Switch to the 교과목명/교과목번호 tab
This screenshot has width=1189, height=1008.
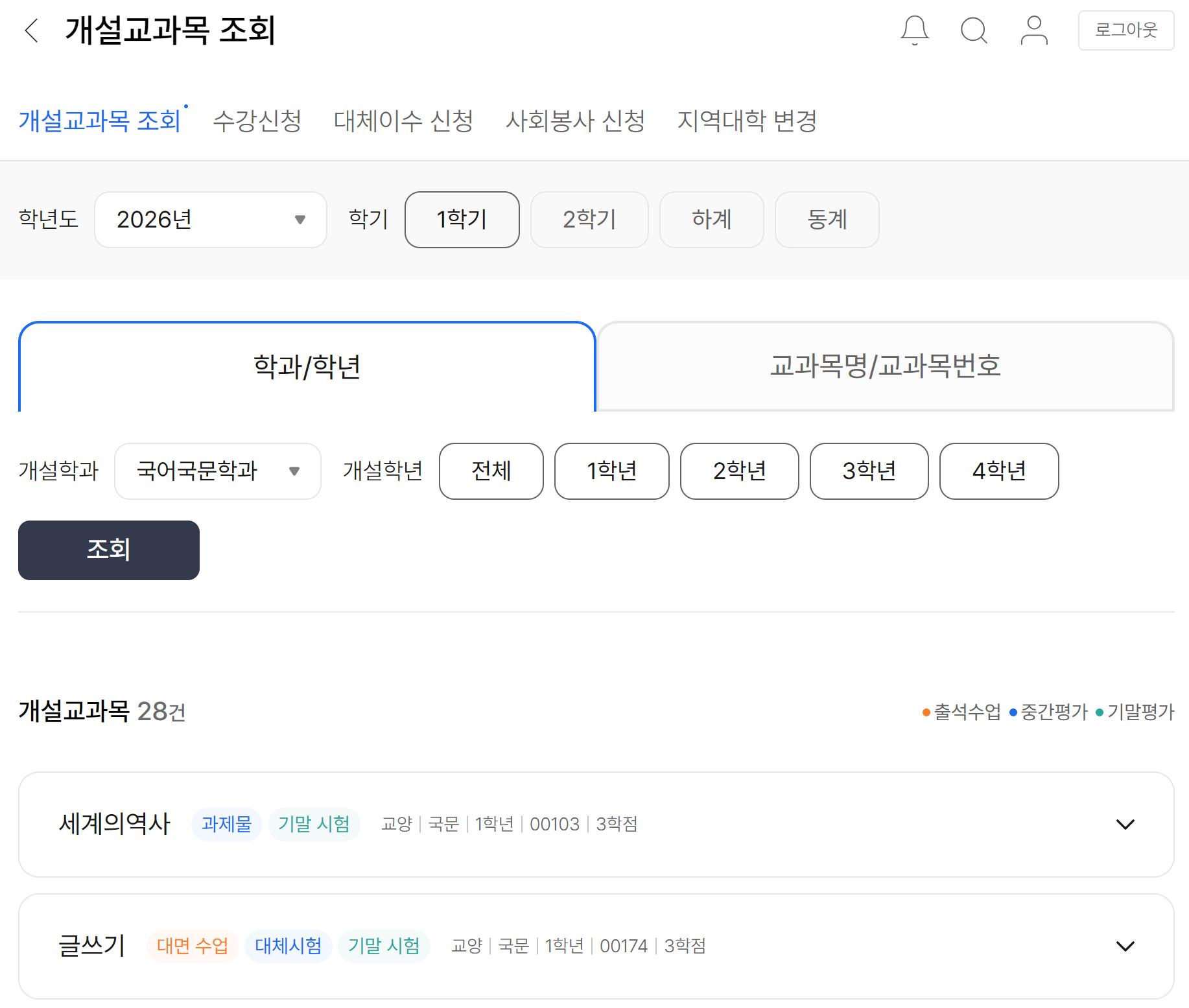(885, 366)
